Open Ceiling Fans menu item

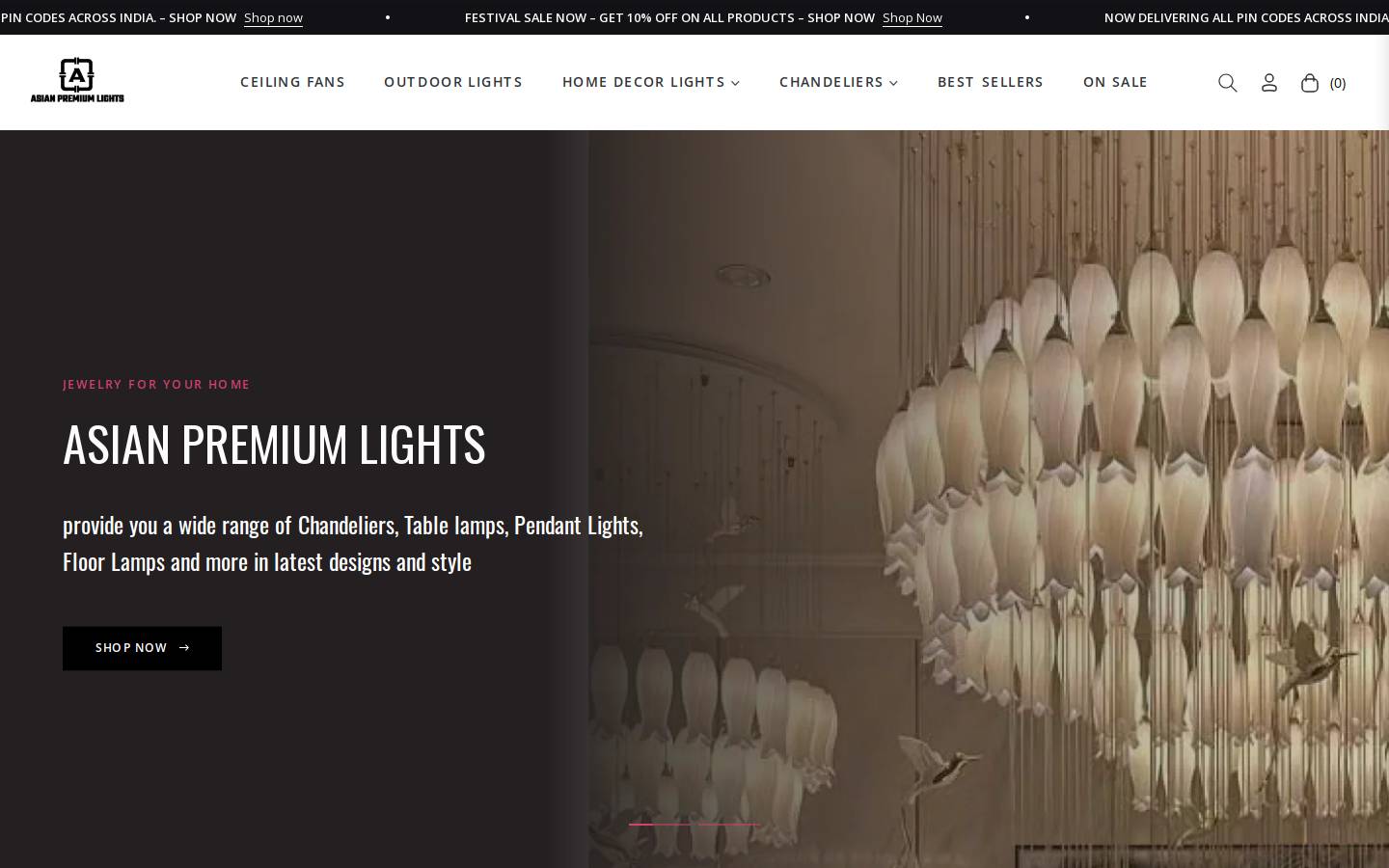point(292,82)
